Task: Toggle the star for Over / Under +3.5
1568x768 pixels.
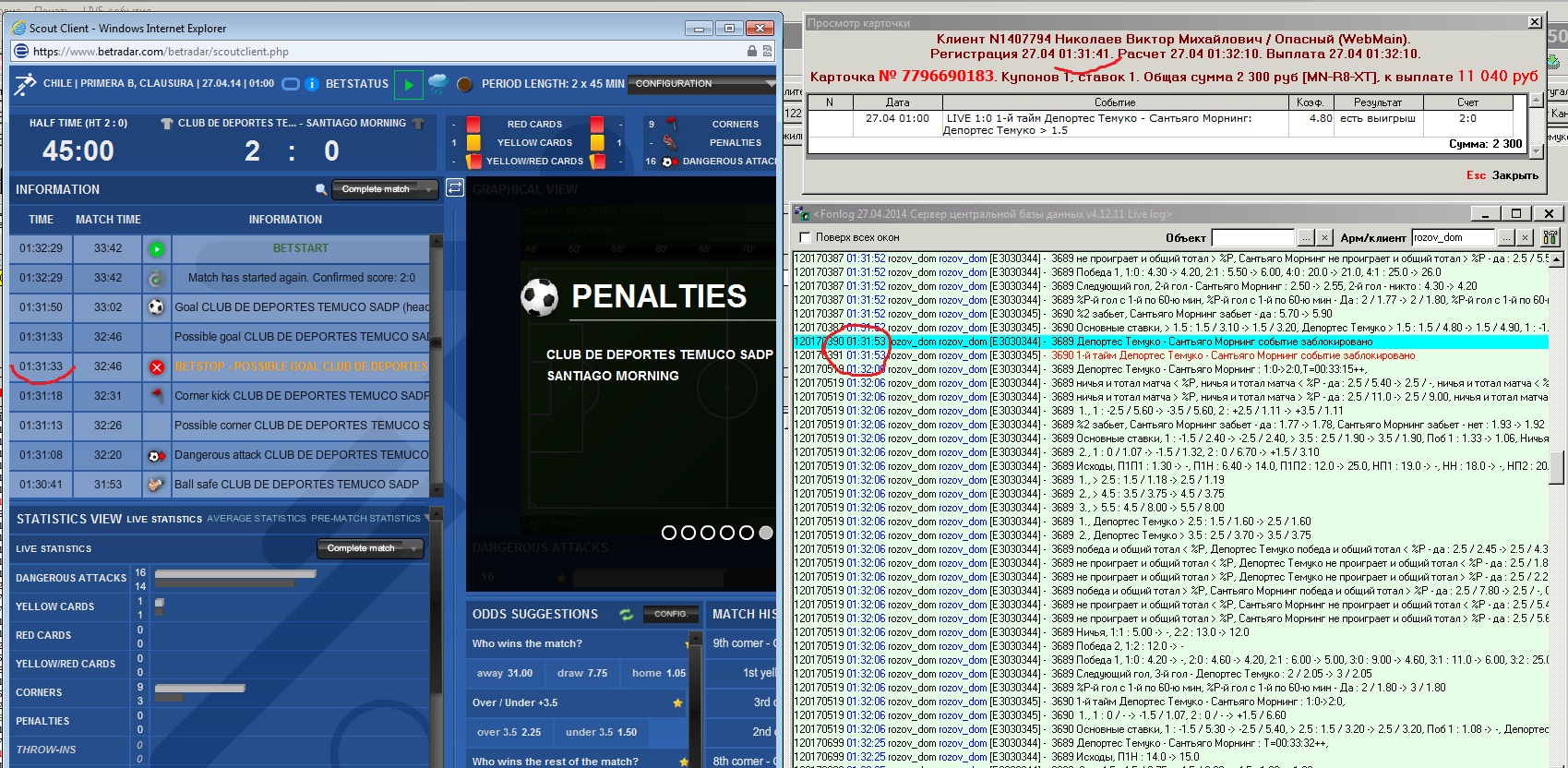Action: pos(678,703)
